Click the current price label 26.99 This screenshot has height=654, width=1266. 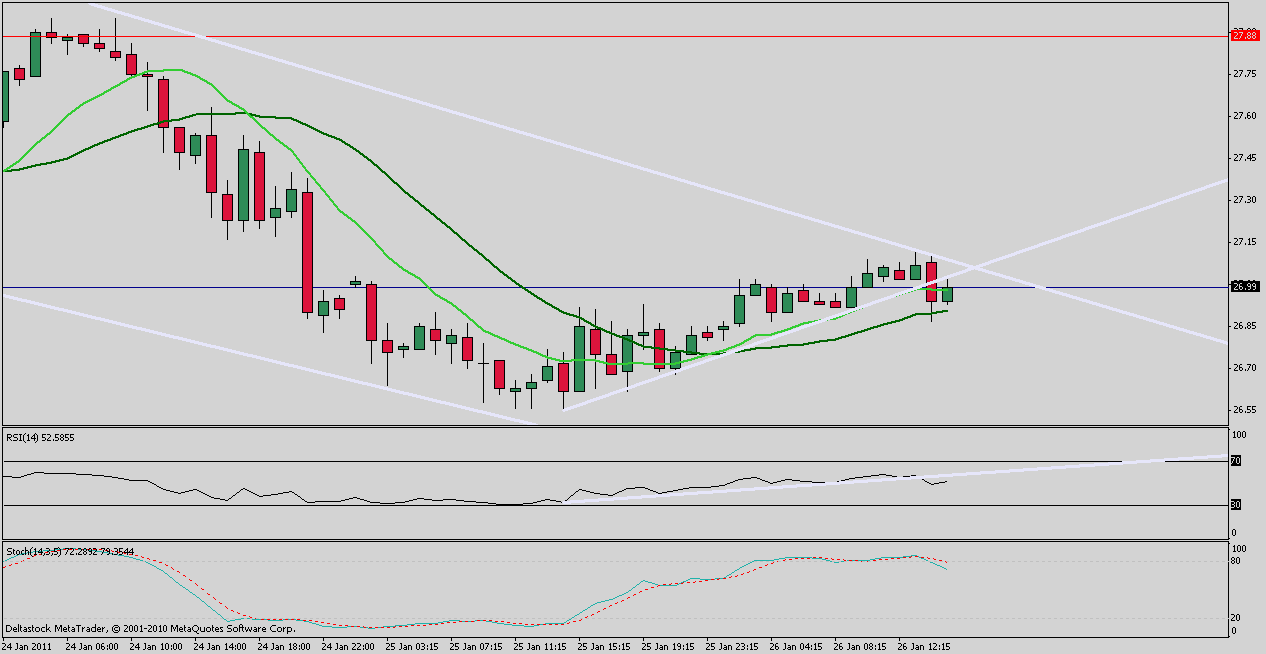click(1244, 287)
